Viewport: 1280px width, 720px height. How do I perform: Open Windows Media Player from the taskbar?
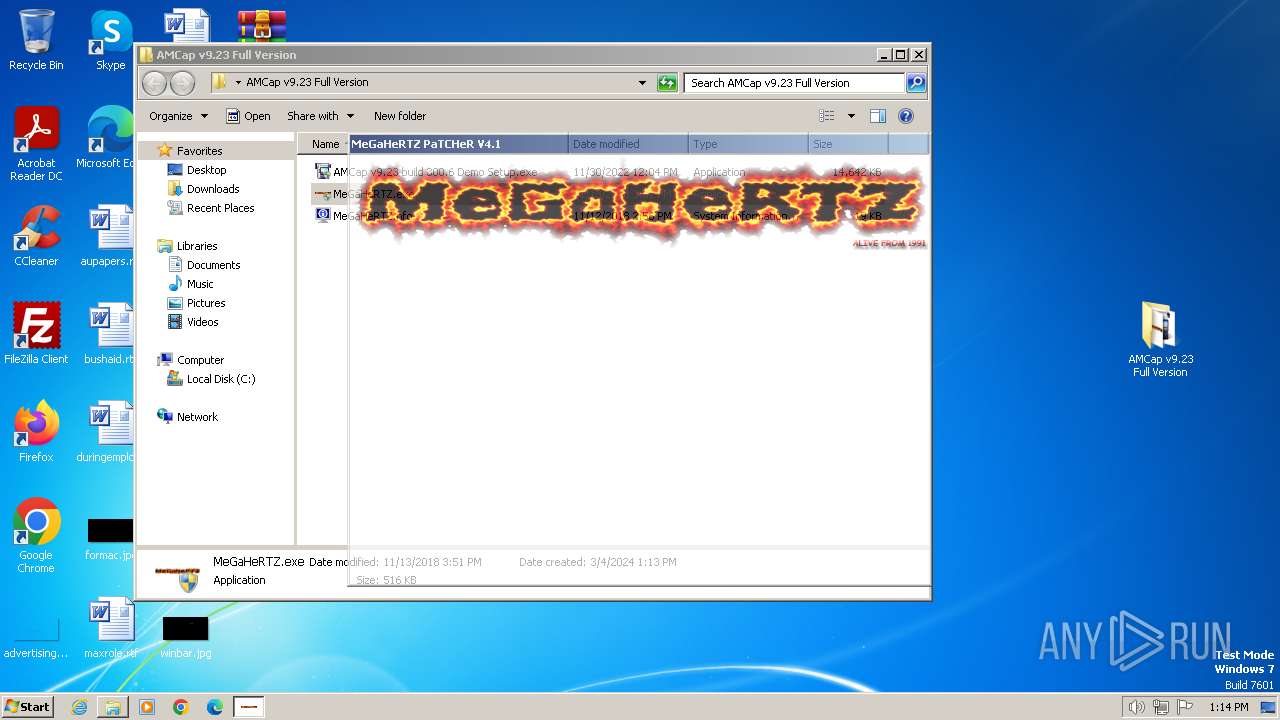point(147,707)
